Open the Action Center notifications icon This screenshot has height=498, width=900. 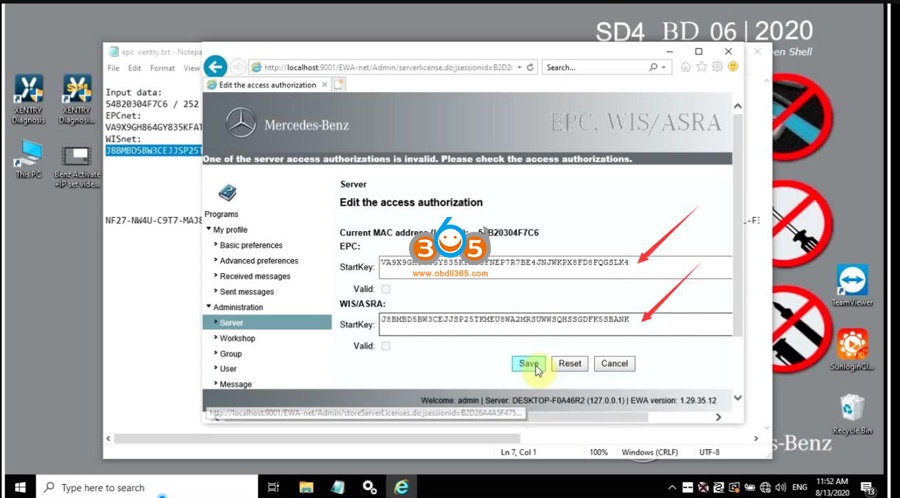click(x=868, y=488)
